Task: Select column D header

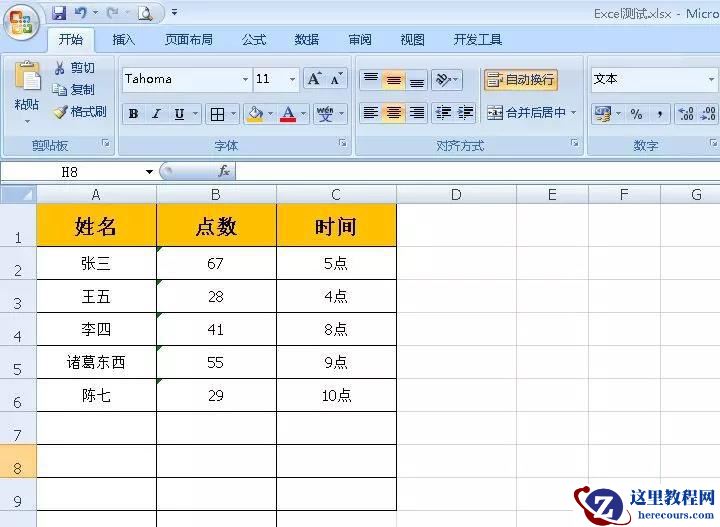Action: (456, 195)
